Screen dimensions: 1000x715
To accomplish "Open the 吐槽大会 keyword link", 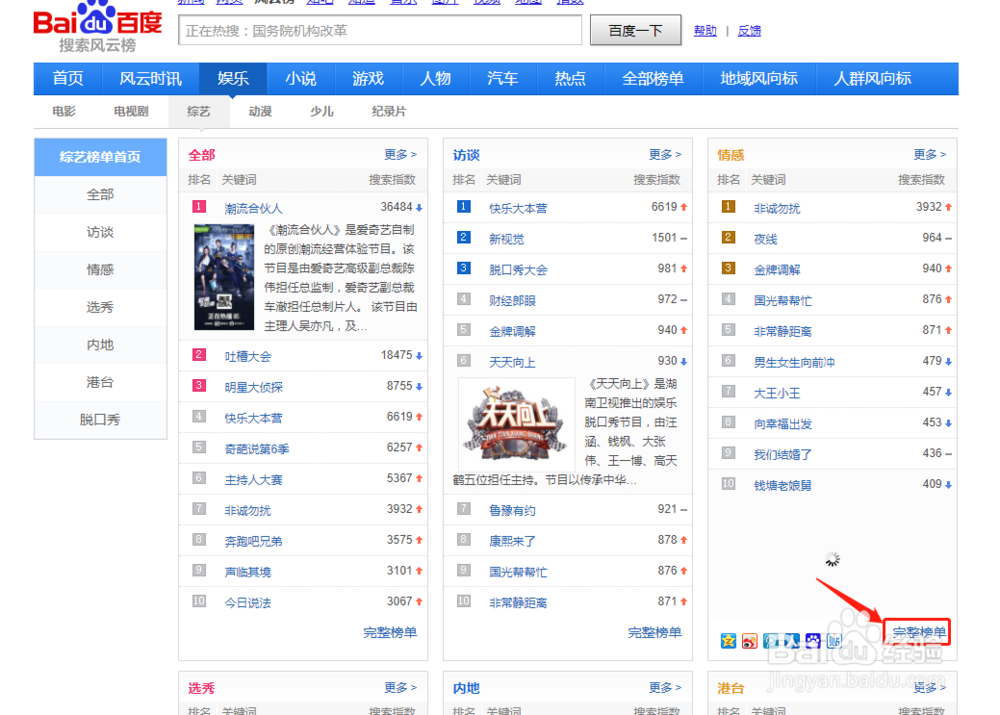I will 248,357.
